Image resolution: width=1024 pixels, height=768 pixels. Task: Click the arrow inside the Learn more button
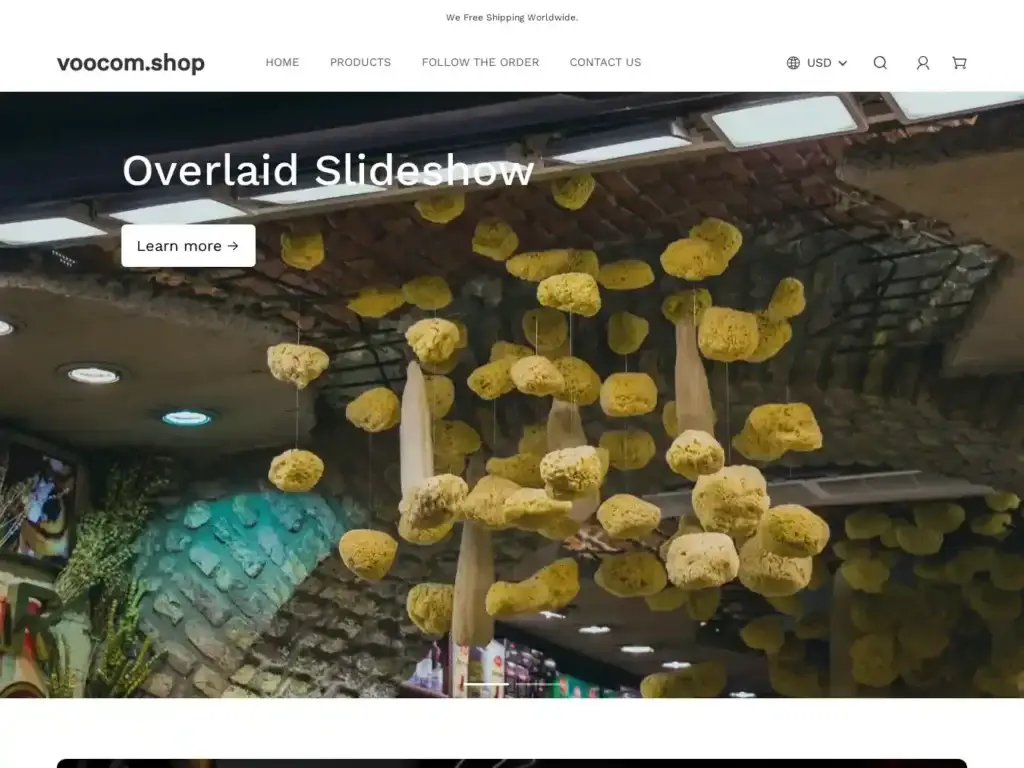(x=235, y=246)
